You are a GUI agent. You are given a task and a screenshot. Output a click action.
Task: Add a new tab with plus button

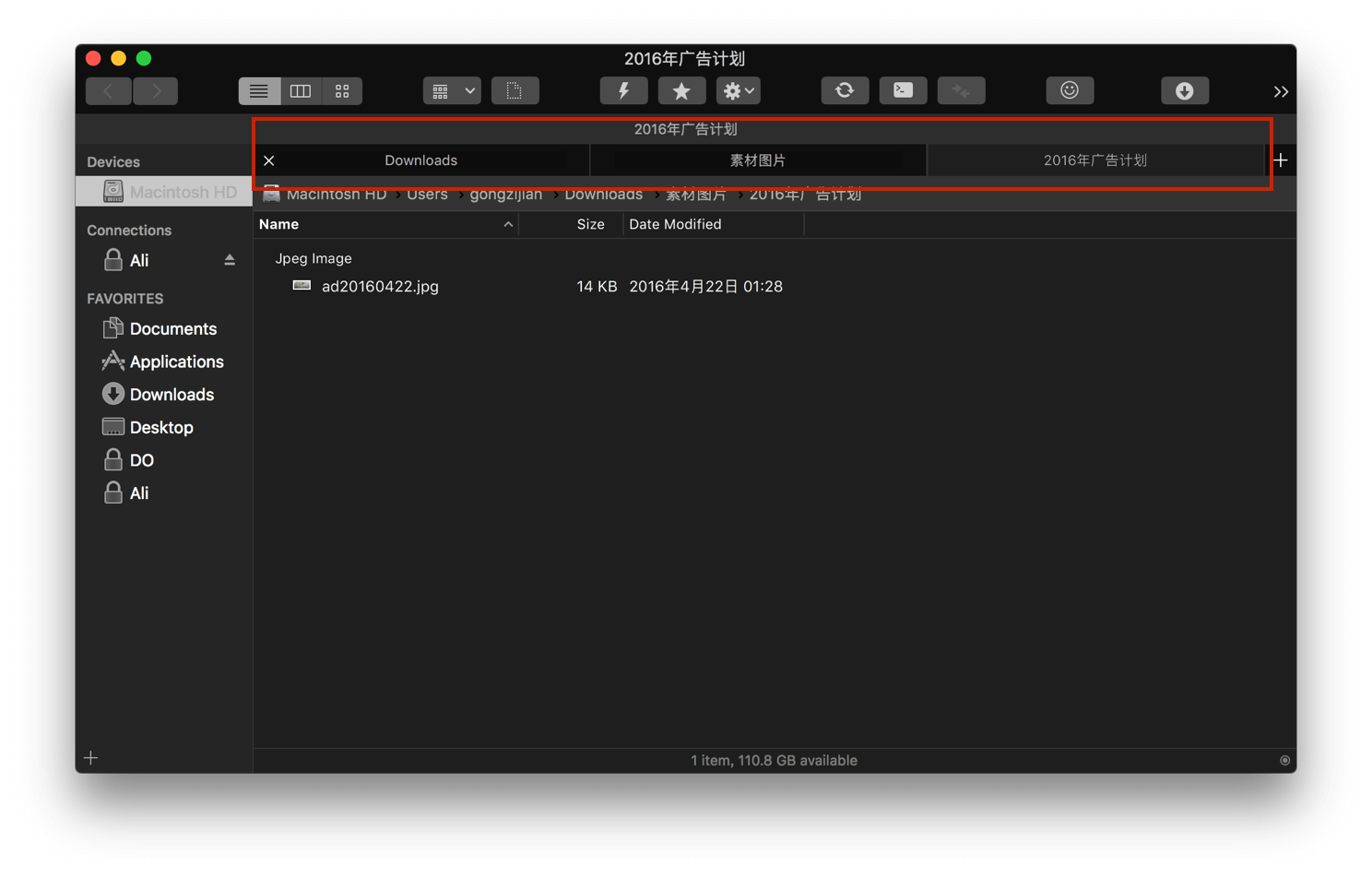point(1281,160)
